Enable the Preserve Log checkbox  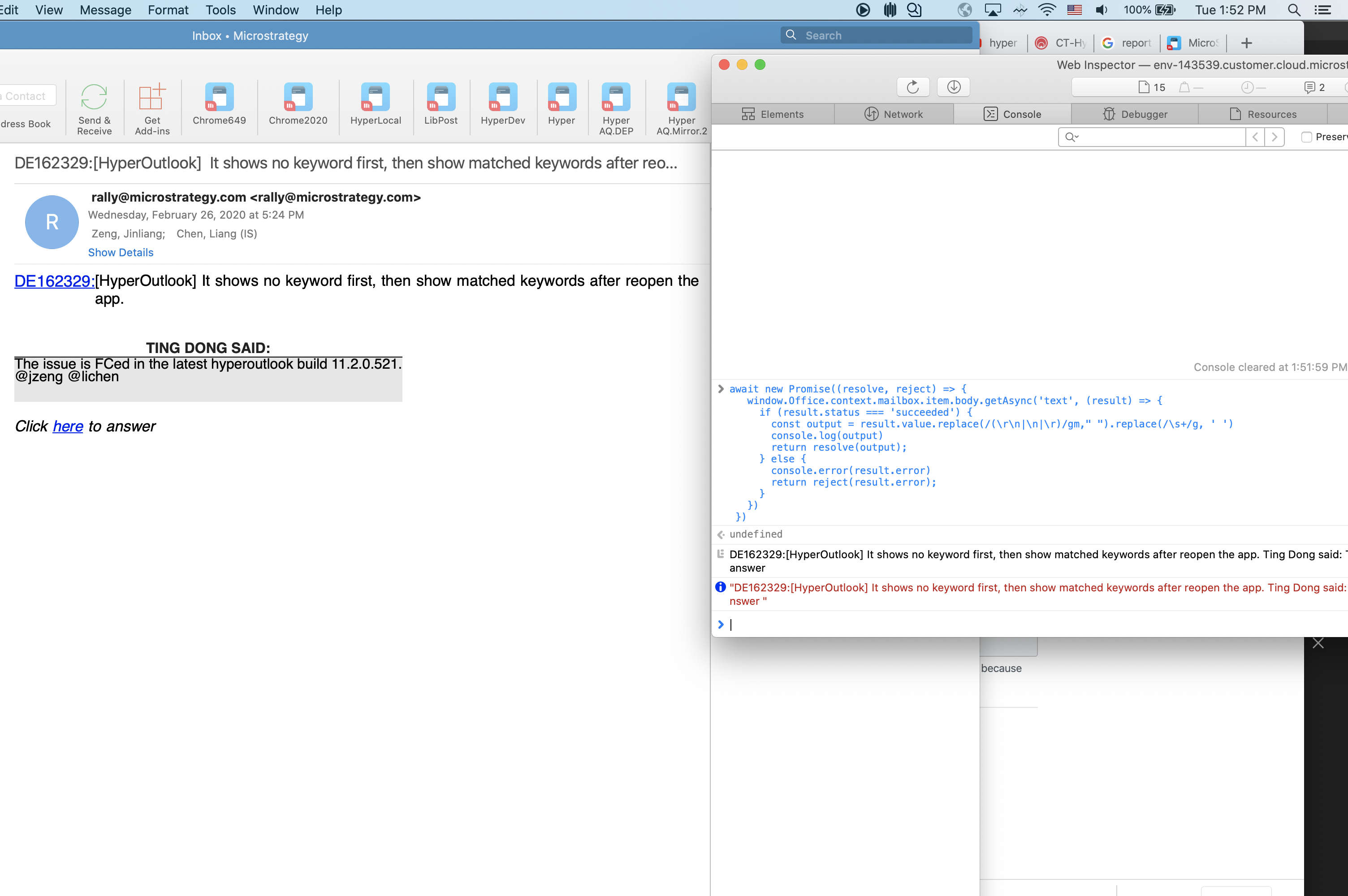coord(1306,137)
